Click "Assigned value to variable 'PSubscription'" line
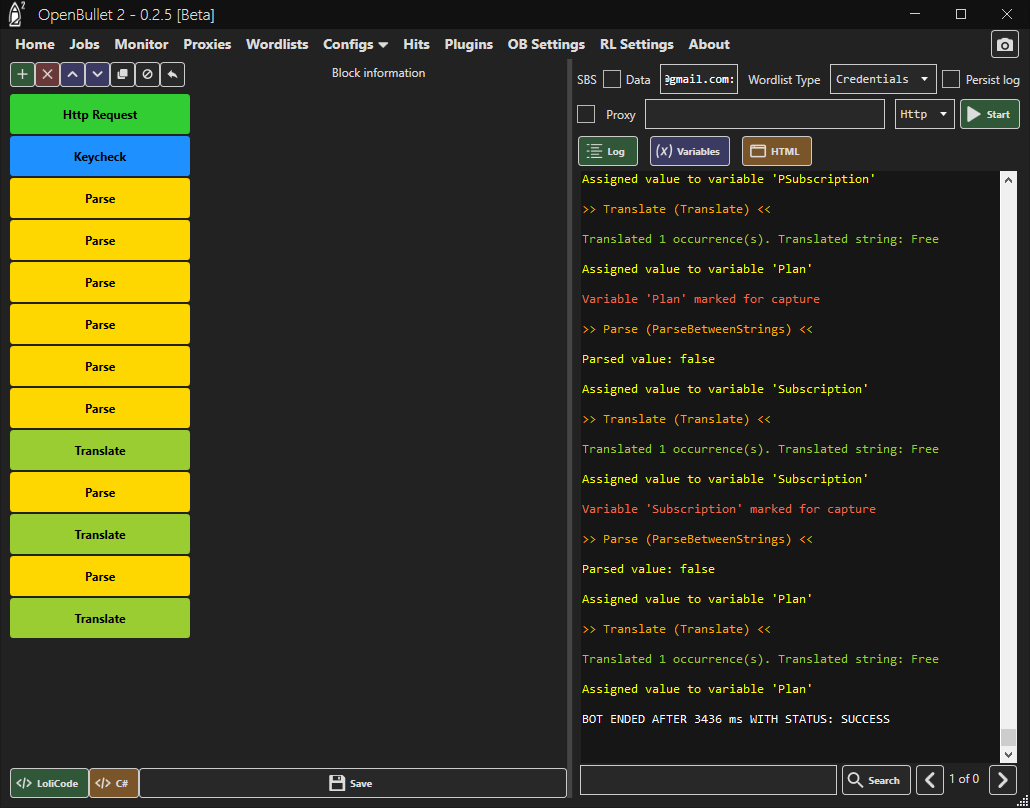1030x808 pixels. 728,179
